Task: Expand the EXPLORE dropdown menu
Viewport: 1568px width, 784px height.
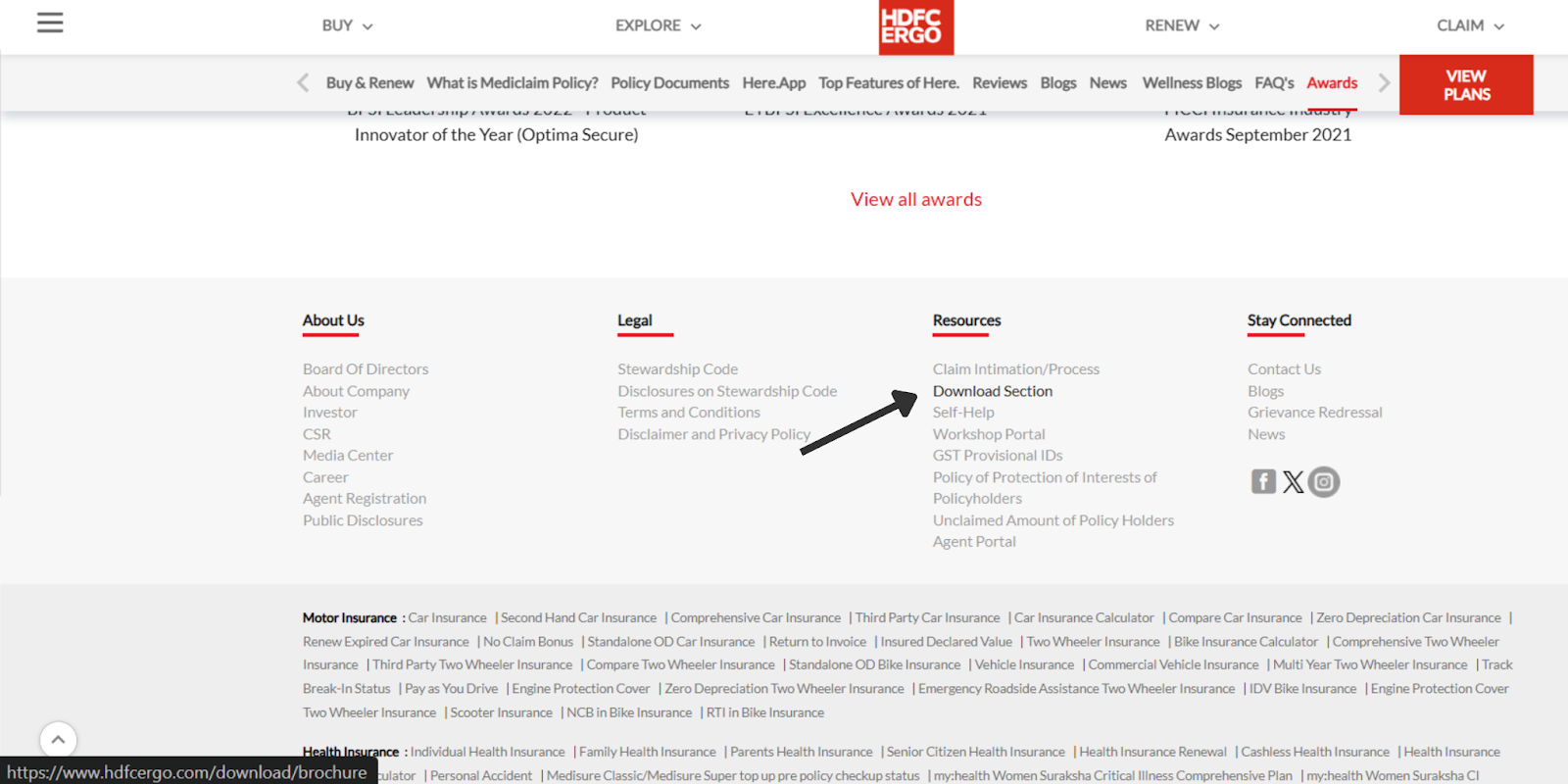Action: pos(658,25)
